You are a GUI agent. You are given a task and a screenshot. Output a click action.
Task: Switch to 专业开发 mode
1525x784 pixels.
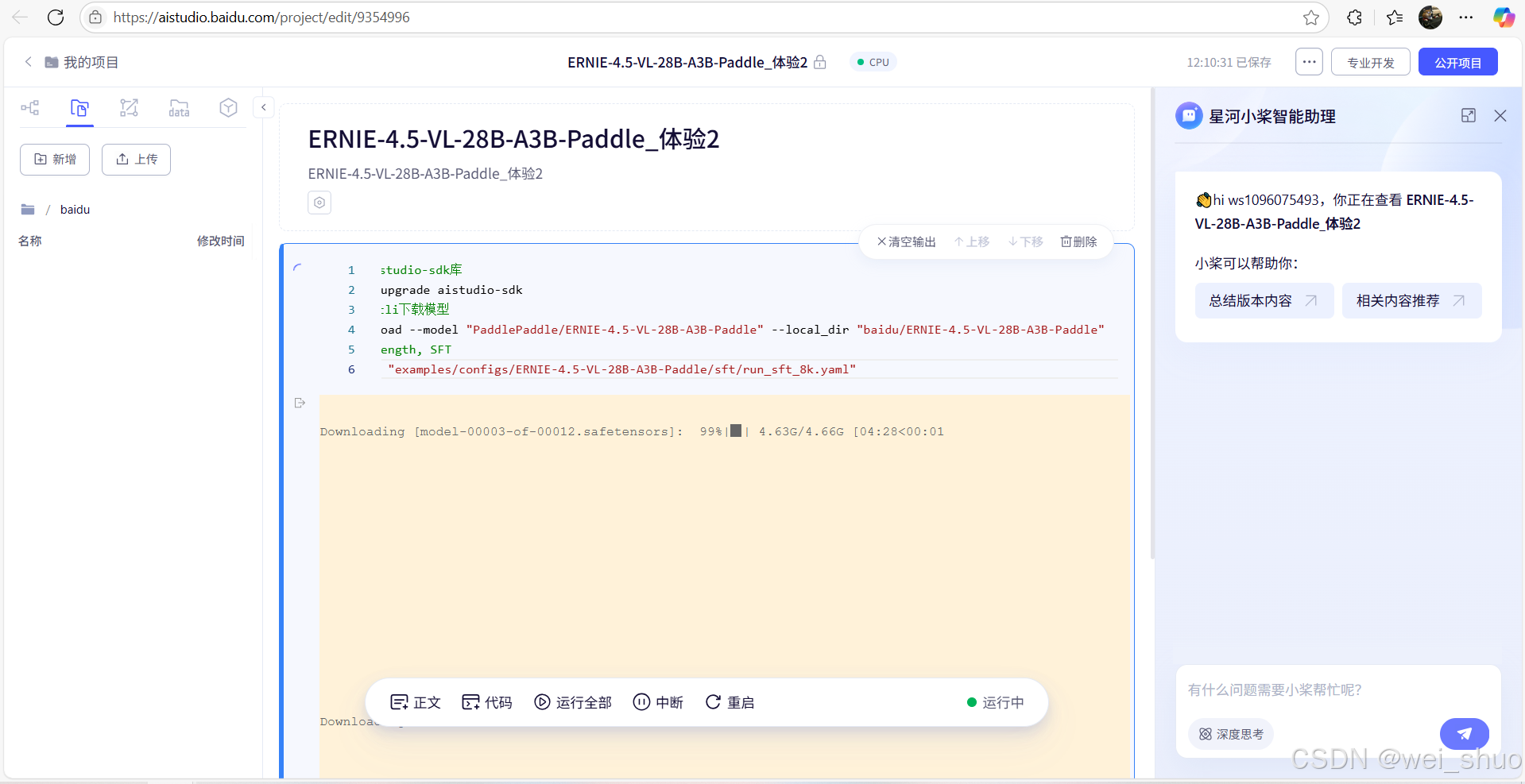(x=1371, y=62)
